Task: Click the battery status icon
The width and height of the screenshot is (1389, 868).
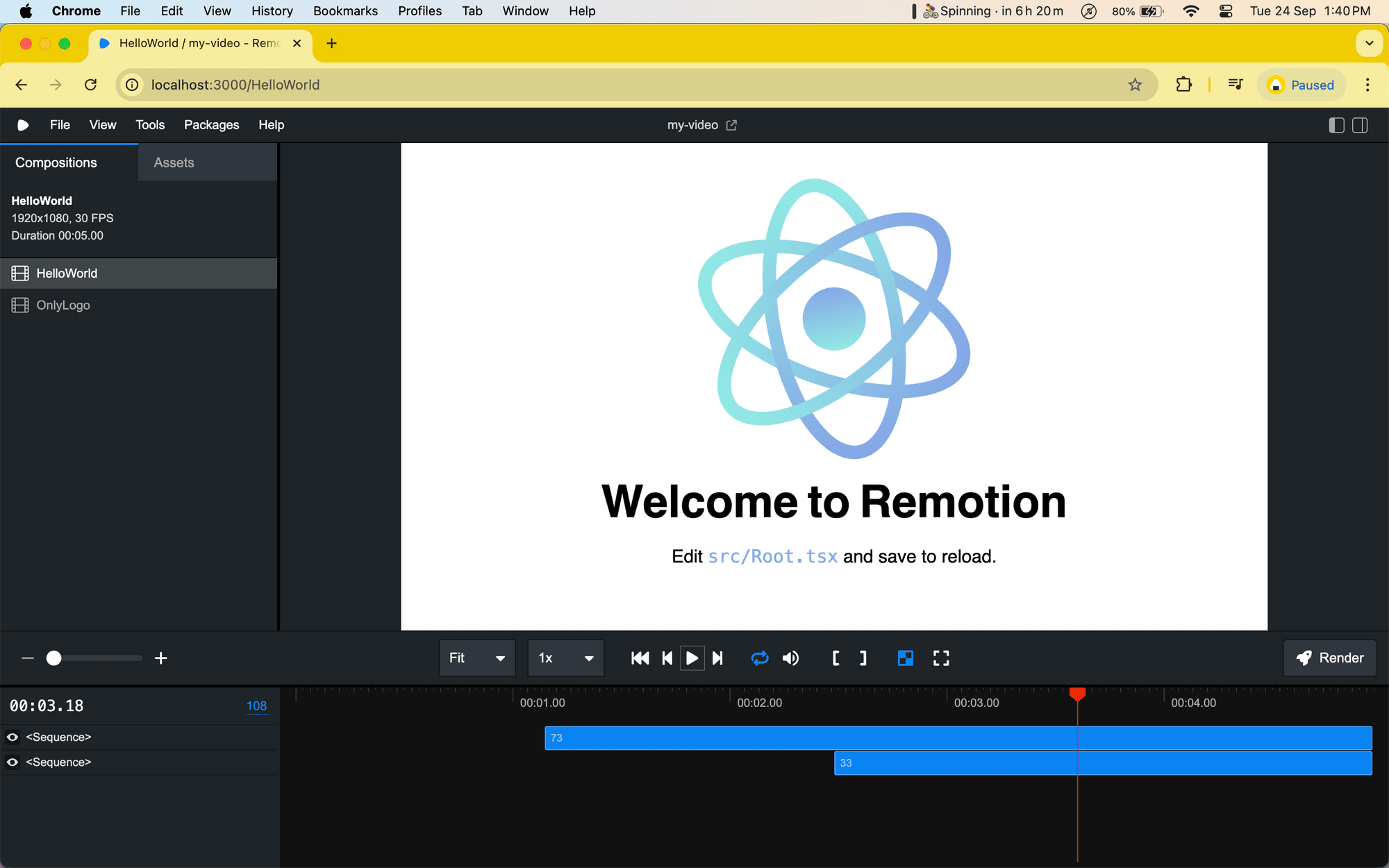Action: pos(1151,11)
